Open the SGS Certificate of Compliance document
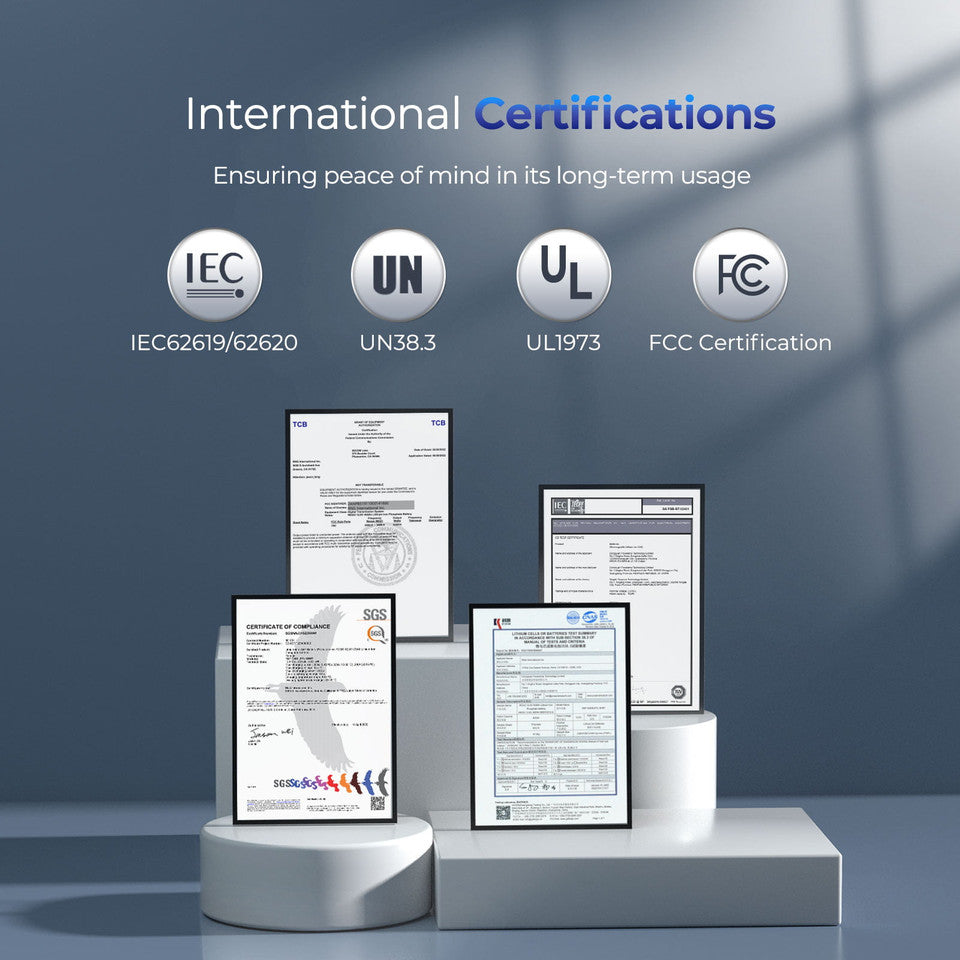This screenshot has width=960, height=960. (x=314, y=709)
